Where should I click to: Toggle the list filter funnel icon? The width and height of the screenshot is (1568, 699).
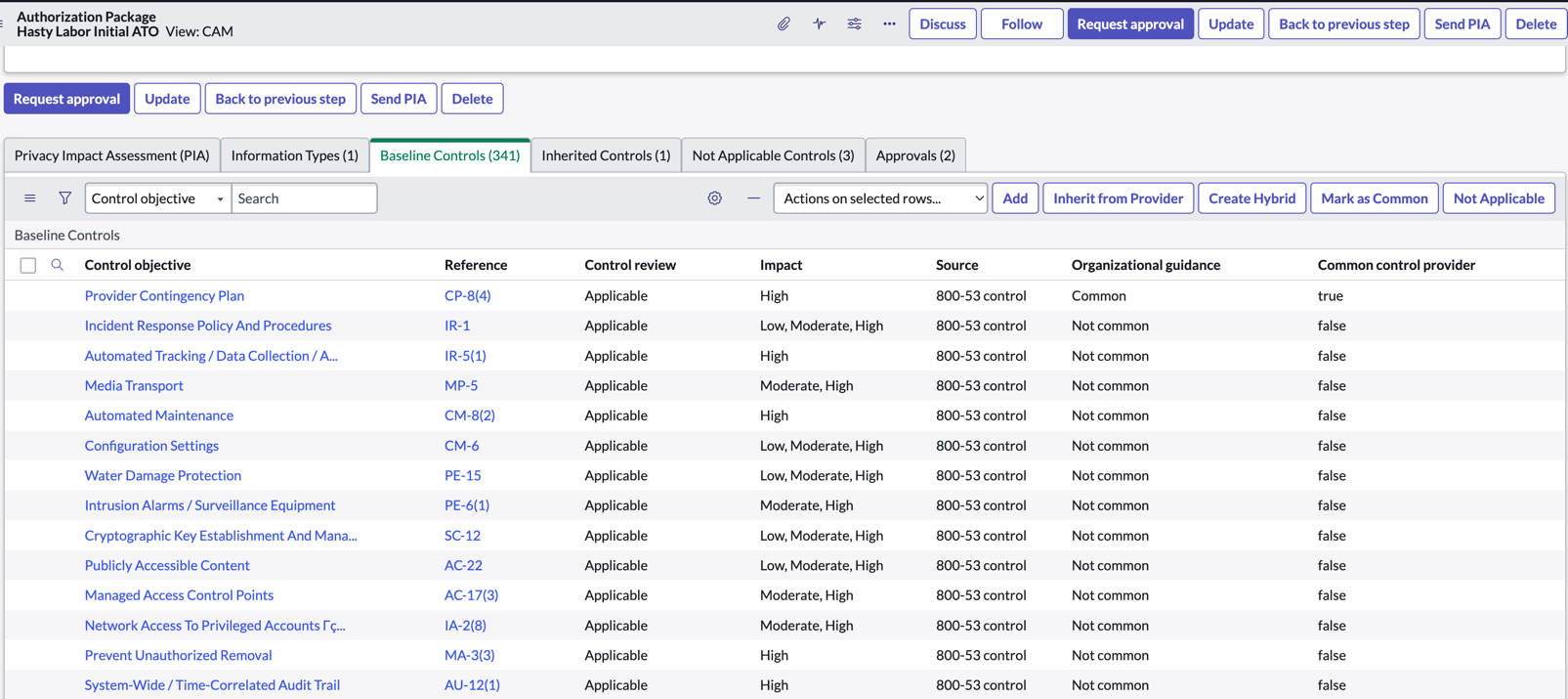[64, 198]
